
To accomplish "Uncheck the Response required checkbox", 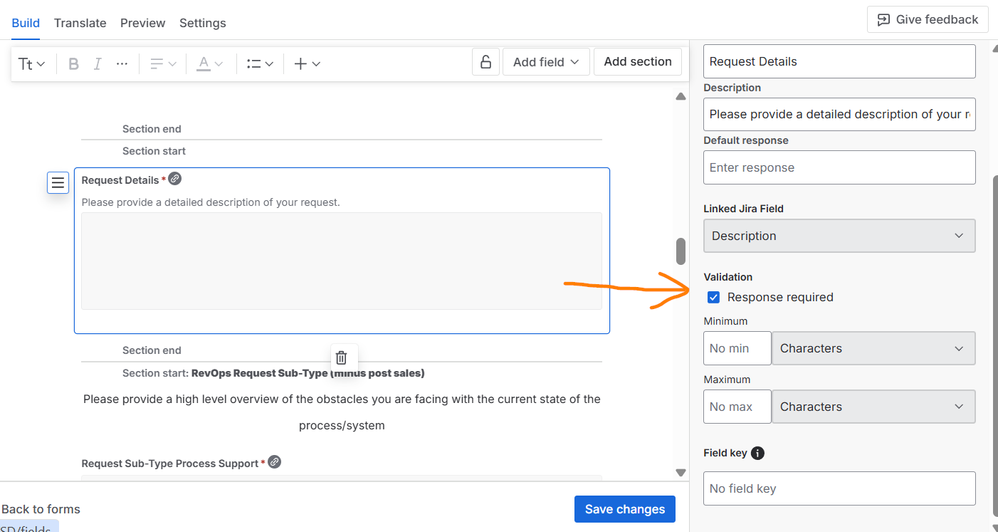I will click(713, 297).
